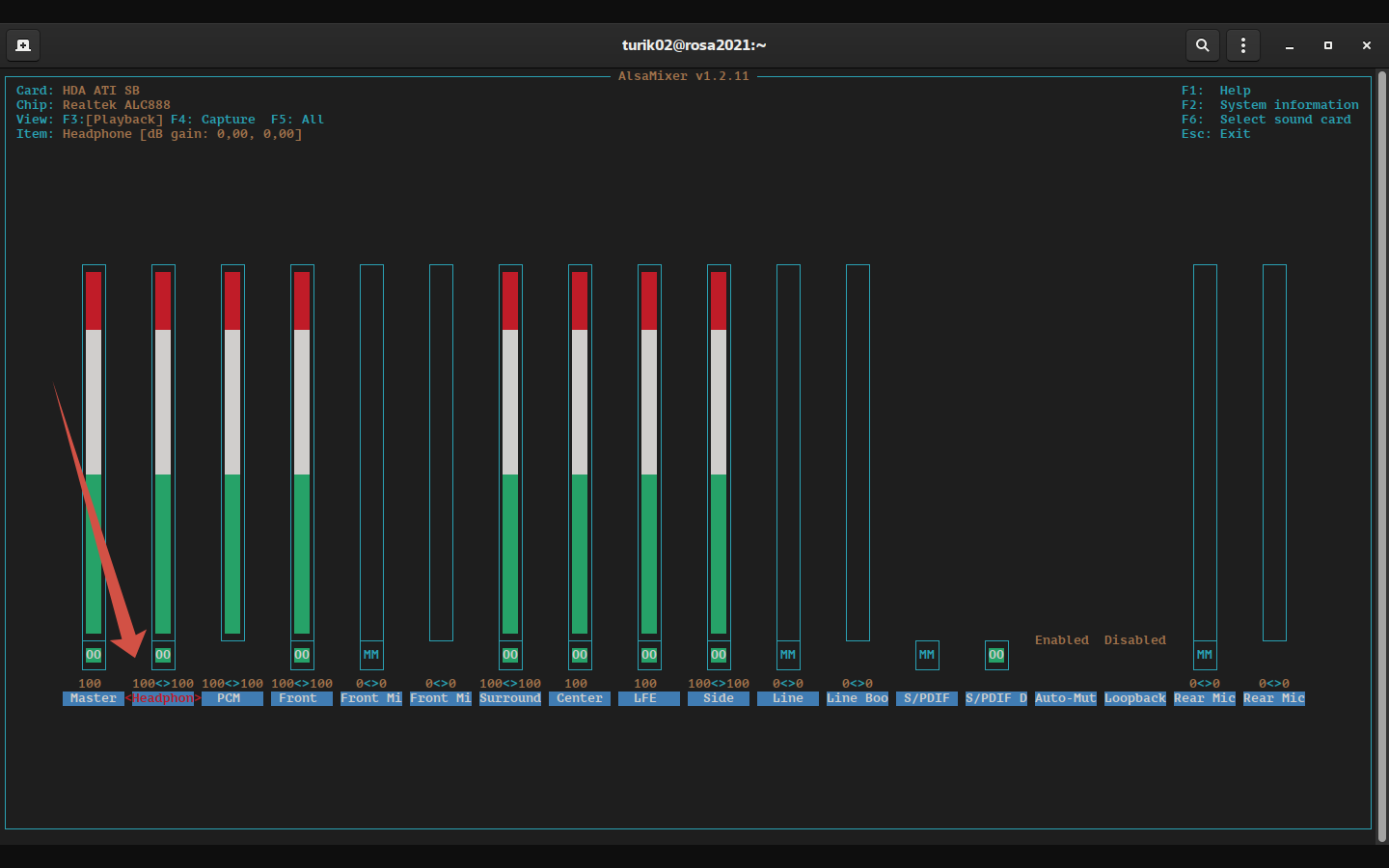Toggle mute box under Headphone channel
Viewport: 1389px width, 868px height.
[x=163, y=655]
